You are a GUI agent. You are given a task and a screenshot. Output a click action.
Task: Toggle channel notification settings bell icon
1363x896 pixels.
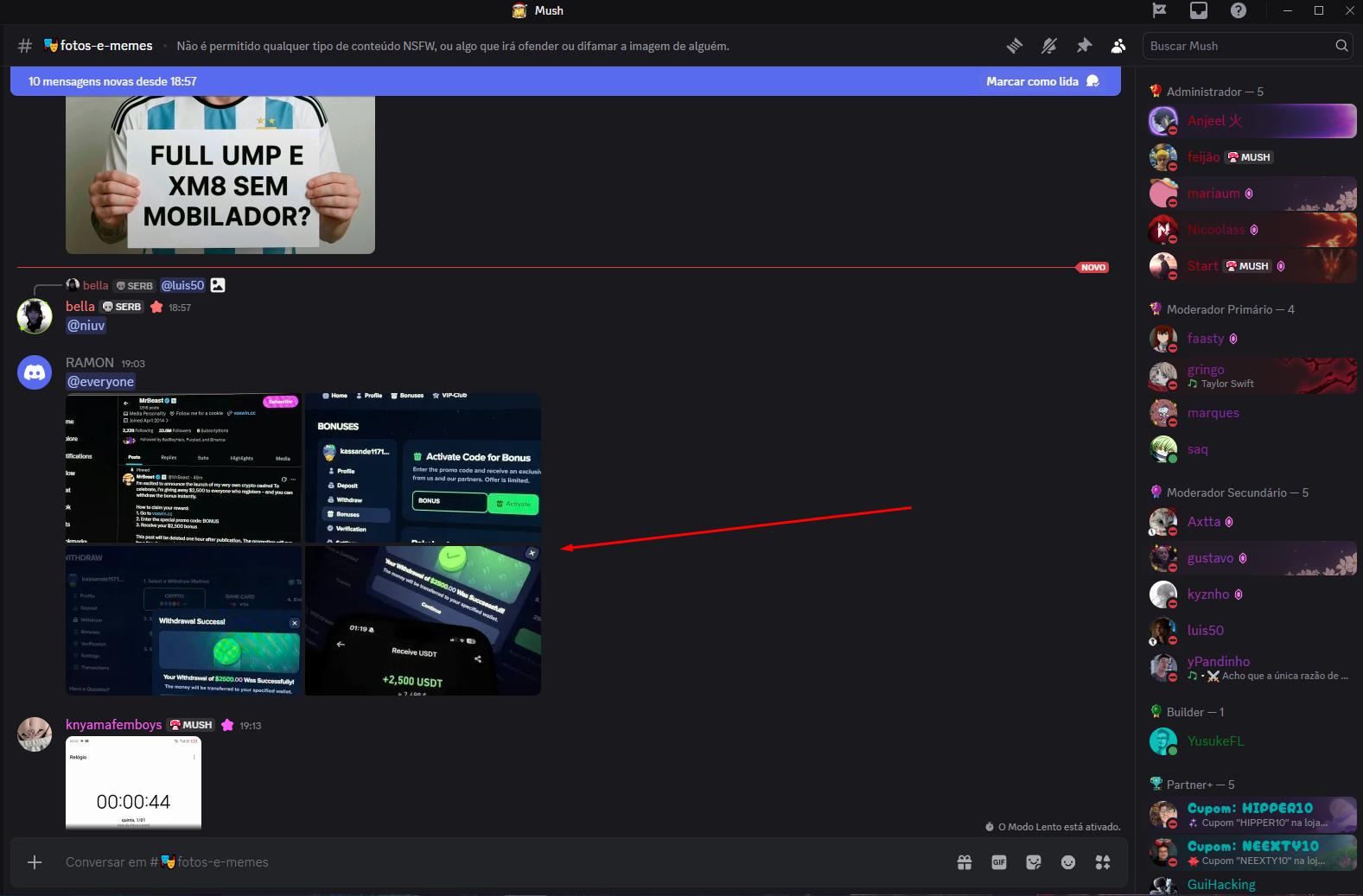pyautogui.click(x=1049, y=46)
